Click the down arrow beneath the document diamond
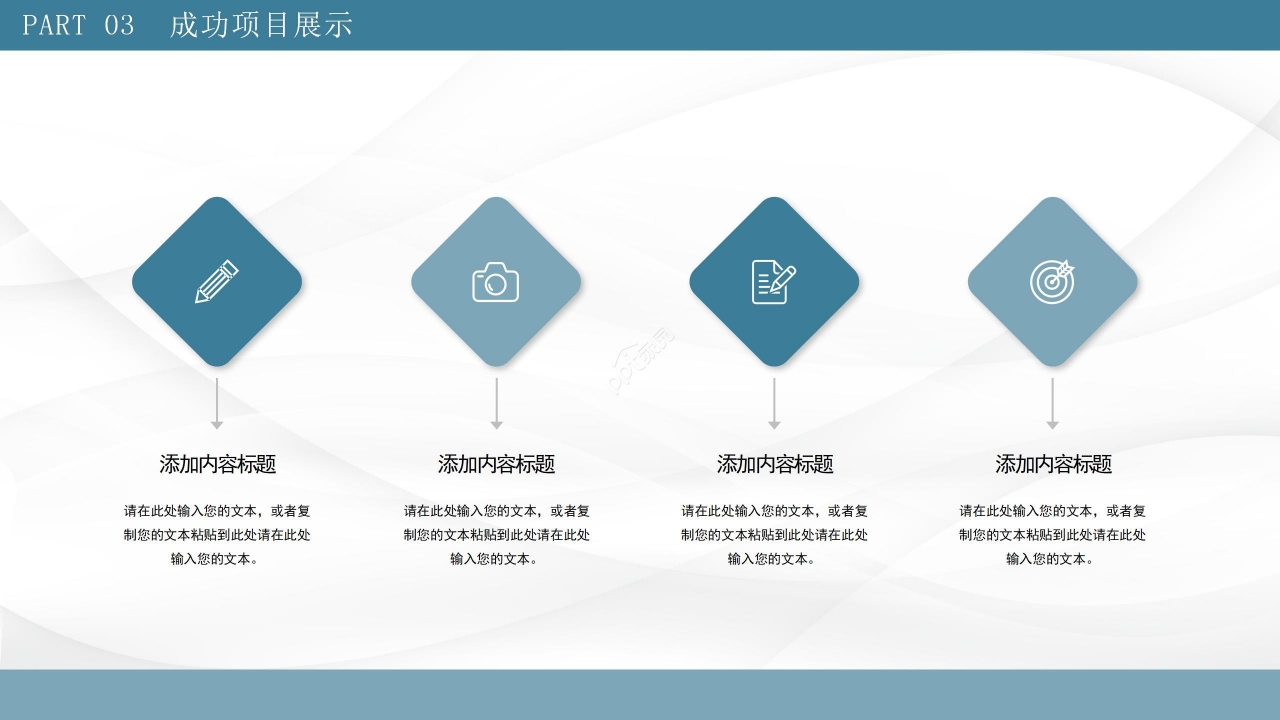 point(774,404)
